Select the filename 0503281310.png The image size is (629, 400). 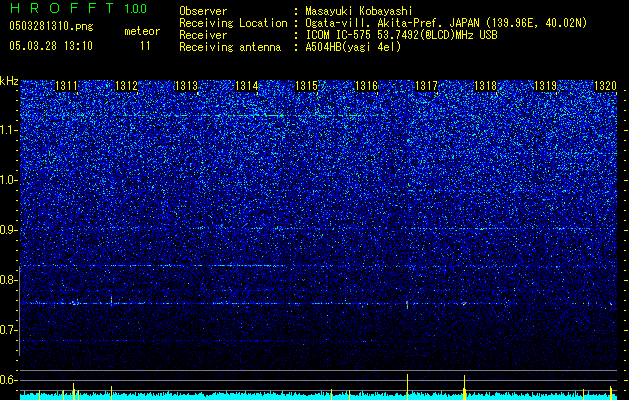pyautogui.click(x=51, y=26)
